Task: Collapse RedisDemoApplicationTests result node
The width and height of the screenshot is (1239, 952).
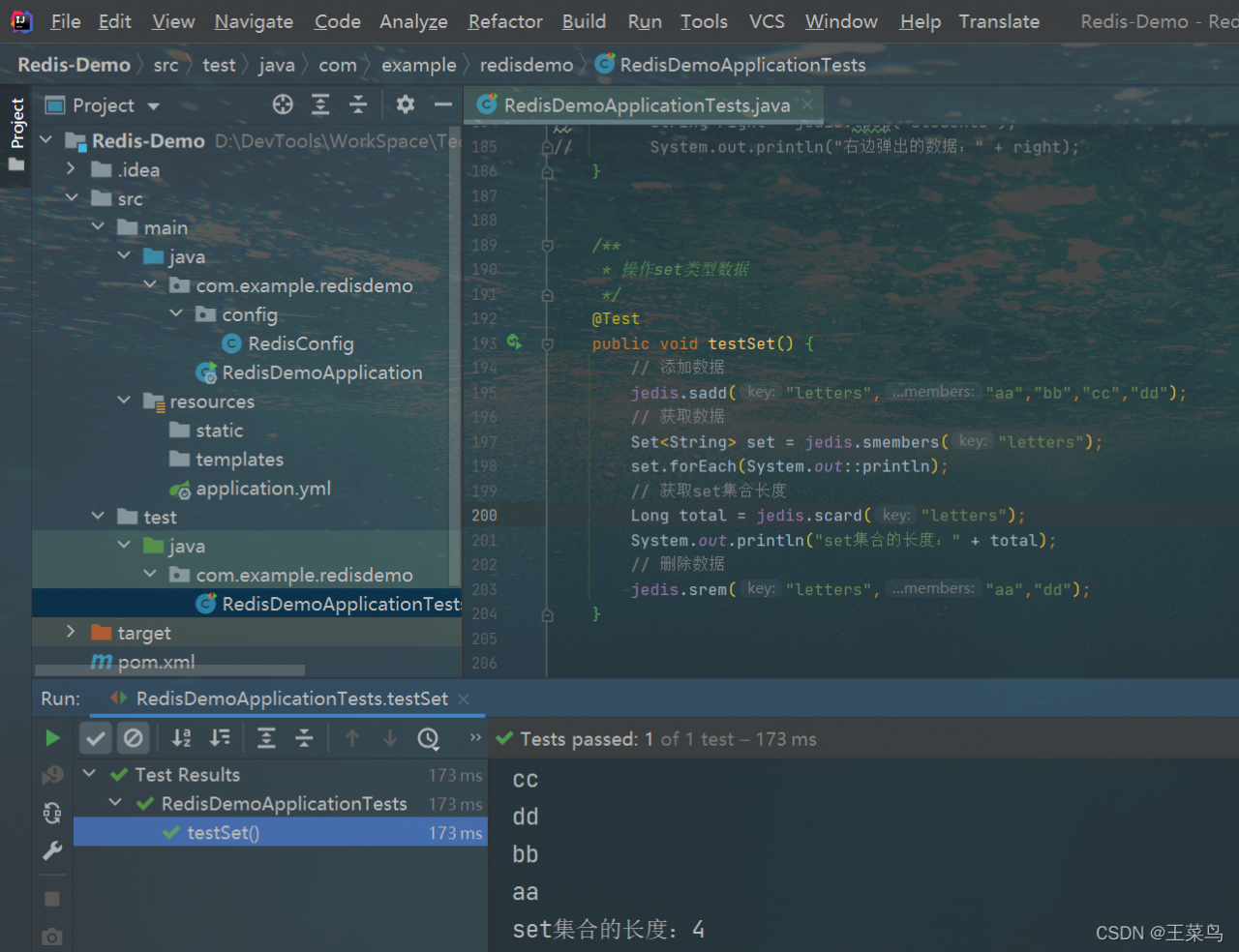Action: pyautogui.click(x=115, y=803)
